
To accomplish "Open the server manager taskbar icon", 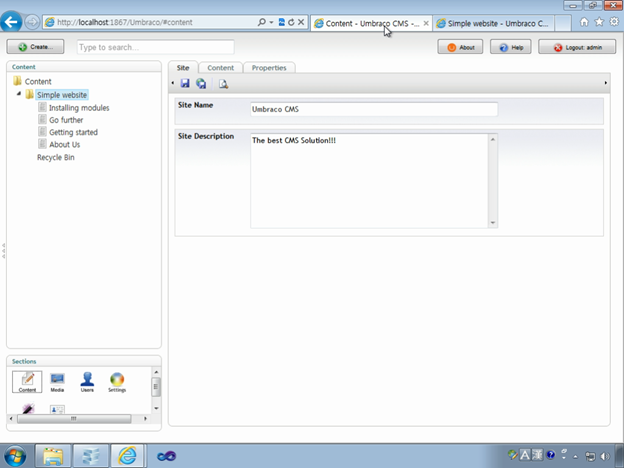I will (91, 456).
